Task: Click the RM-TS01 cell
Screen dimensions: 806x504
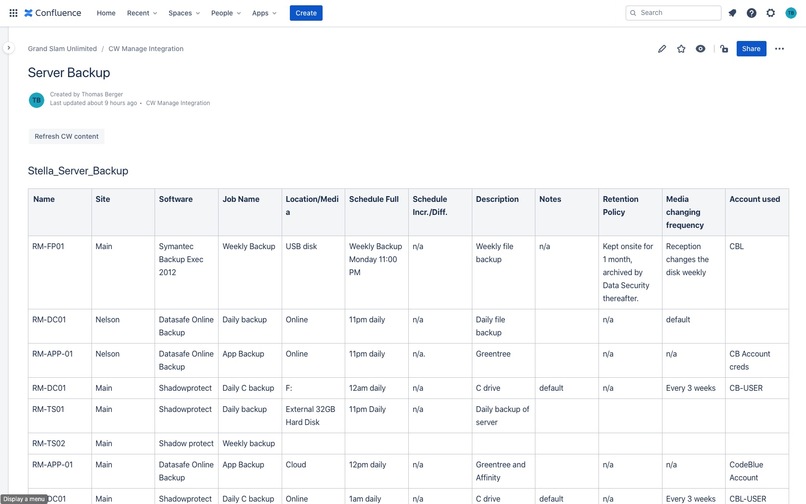Action: [60, 416]
